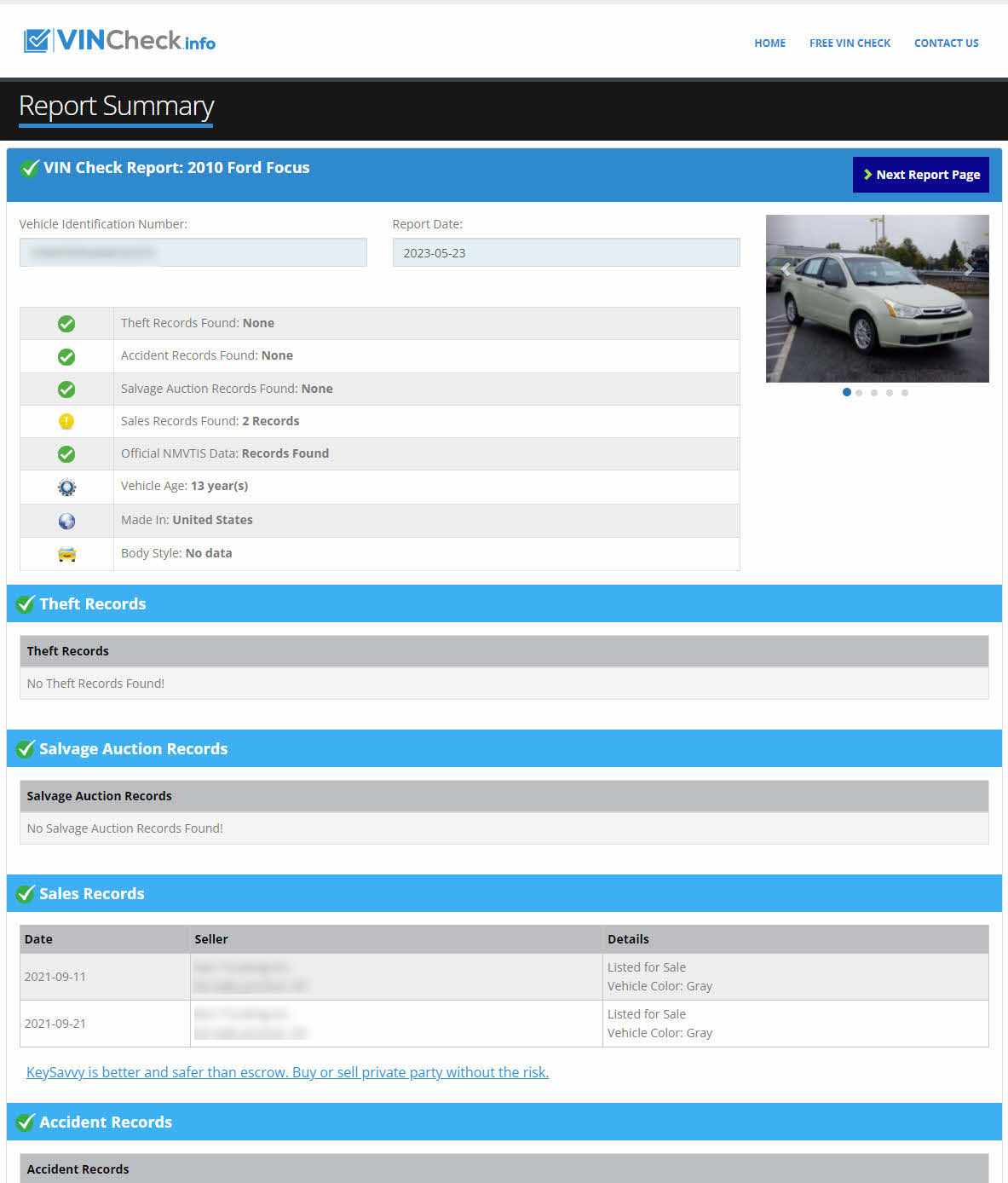The width and height of the screenshot is (1008, 1183).
Task: Open the Free VIN Check menu item
Action: [850, 43]
